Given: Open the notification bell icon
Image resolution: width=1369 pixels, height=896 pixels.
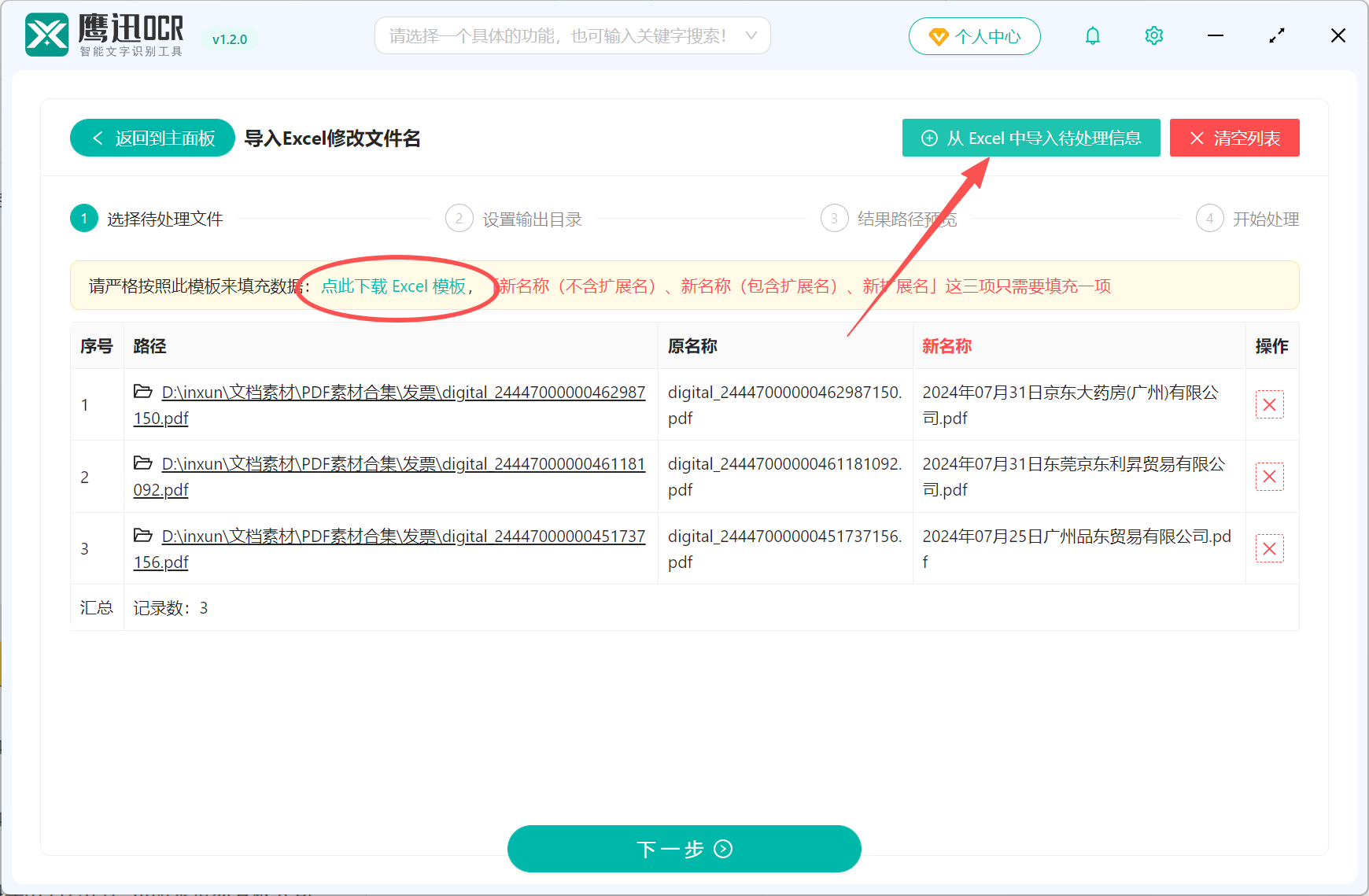Looking at the screenshot, I should (x=1093, y=35).
